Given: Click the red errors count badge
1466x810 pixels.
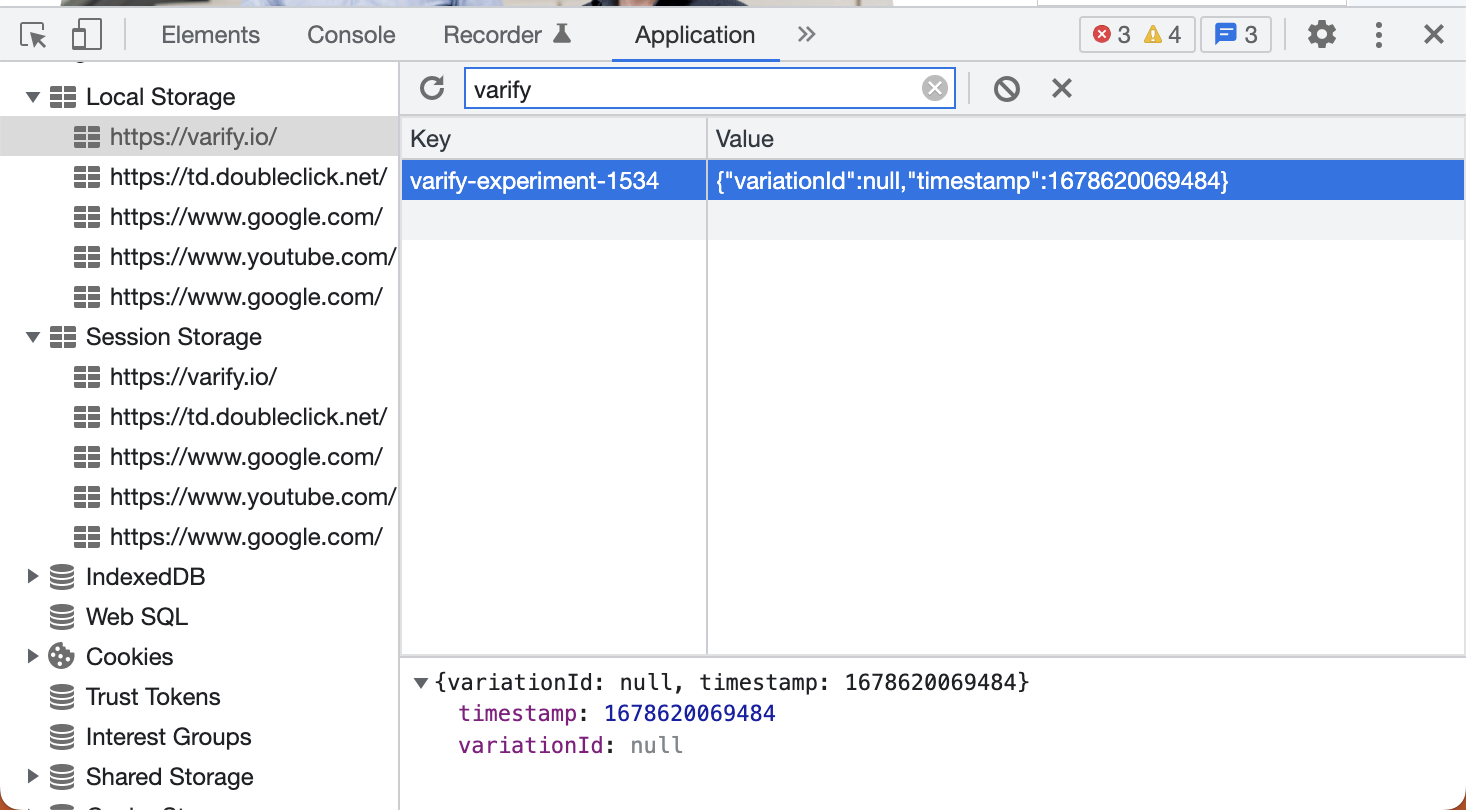Looking at the screenshot, I should click(1111, 35).
